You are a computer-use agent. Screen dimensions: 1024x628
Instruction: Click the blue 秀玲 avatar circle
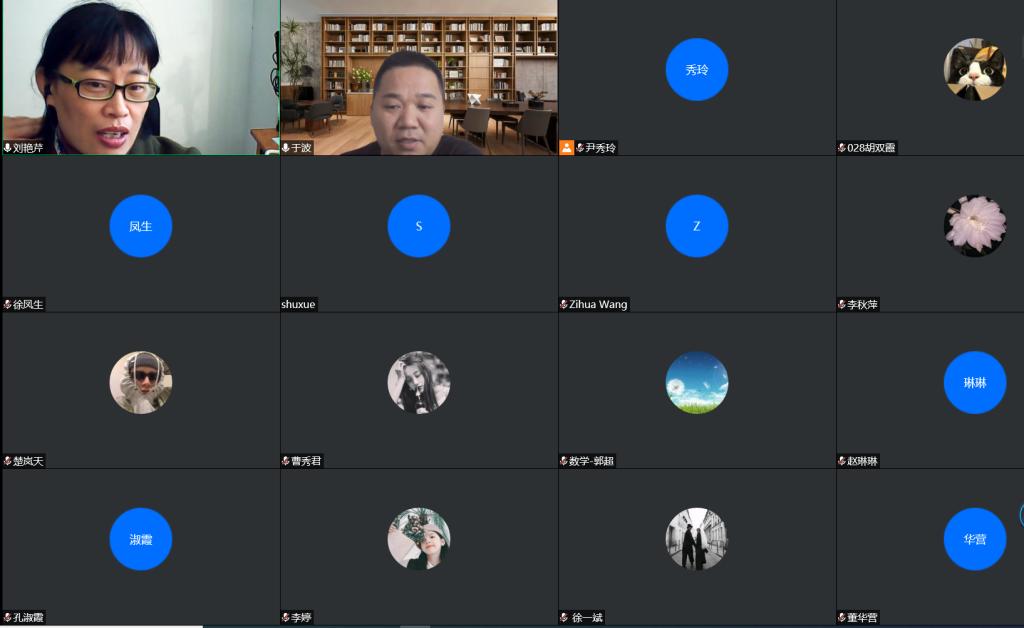[x=696, y=69]
